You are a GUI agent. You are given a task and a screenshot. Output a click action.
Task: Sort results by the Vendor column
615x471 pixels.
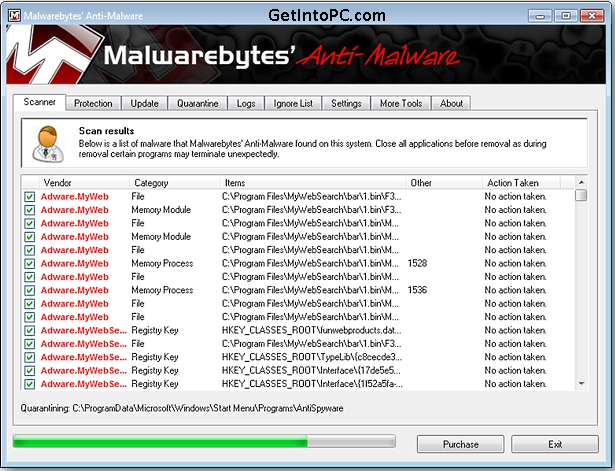[x=84, y=183]
